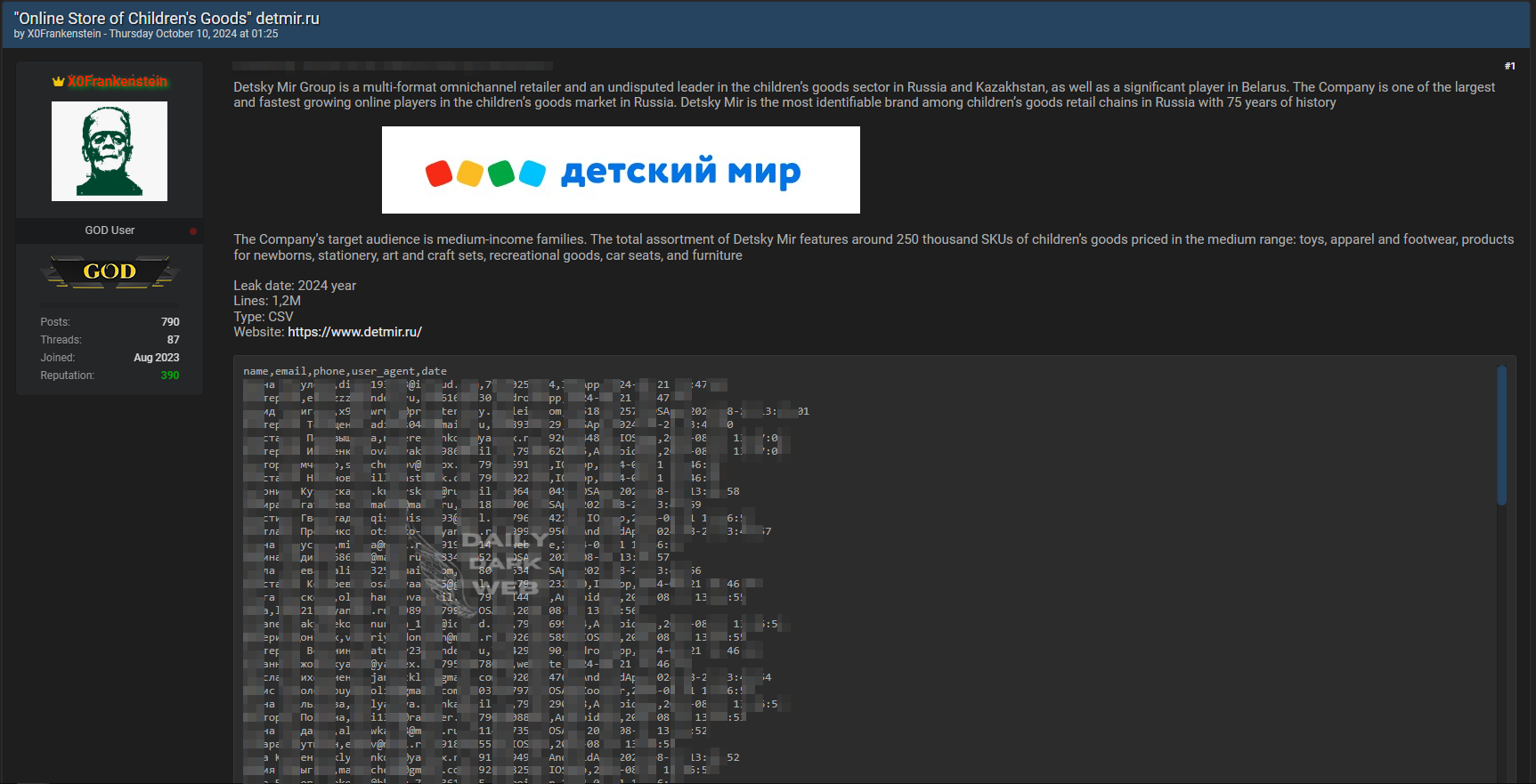This screenshot has width=1536, height=784.
Task: Click the 'Leak date: 2024 year' line
Action: [295, 286]
